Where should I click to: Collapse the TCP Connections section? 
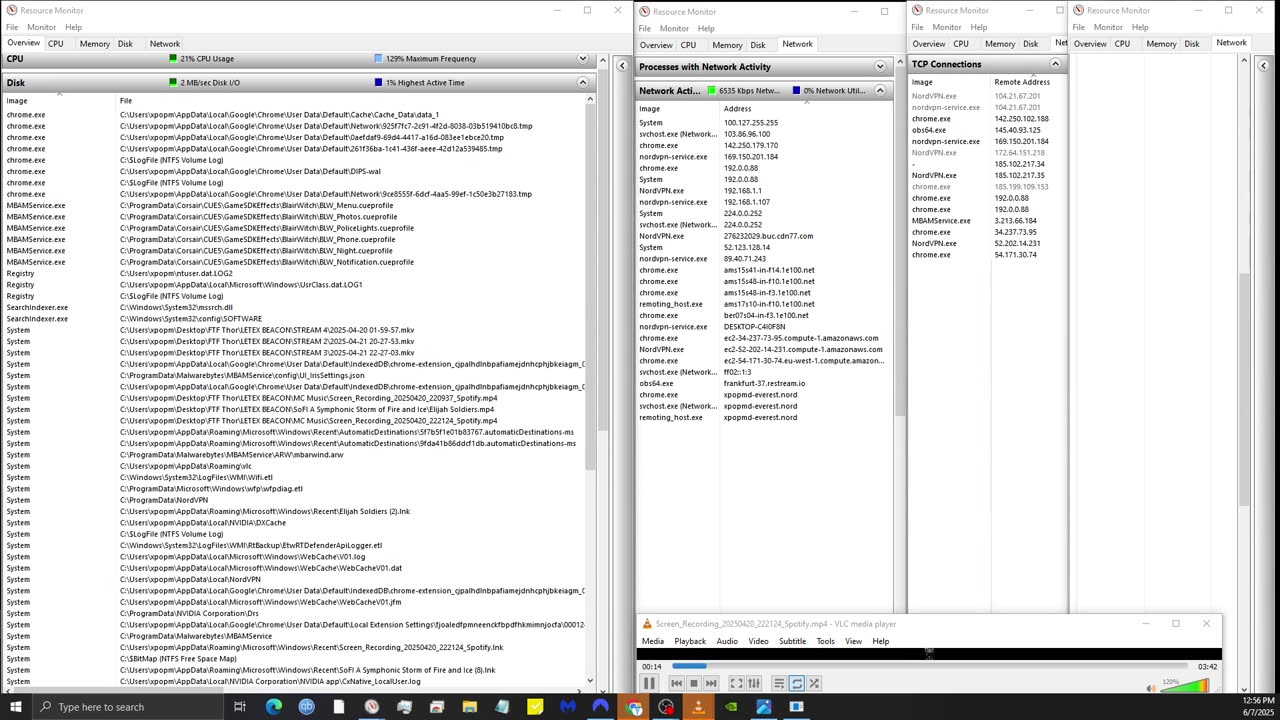(x=1055, y=64)
